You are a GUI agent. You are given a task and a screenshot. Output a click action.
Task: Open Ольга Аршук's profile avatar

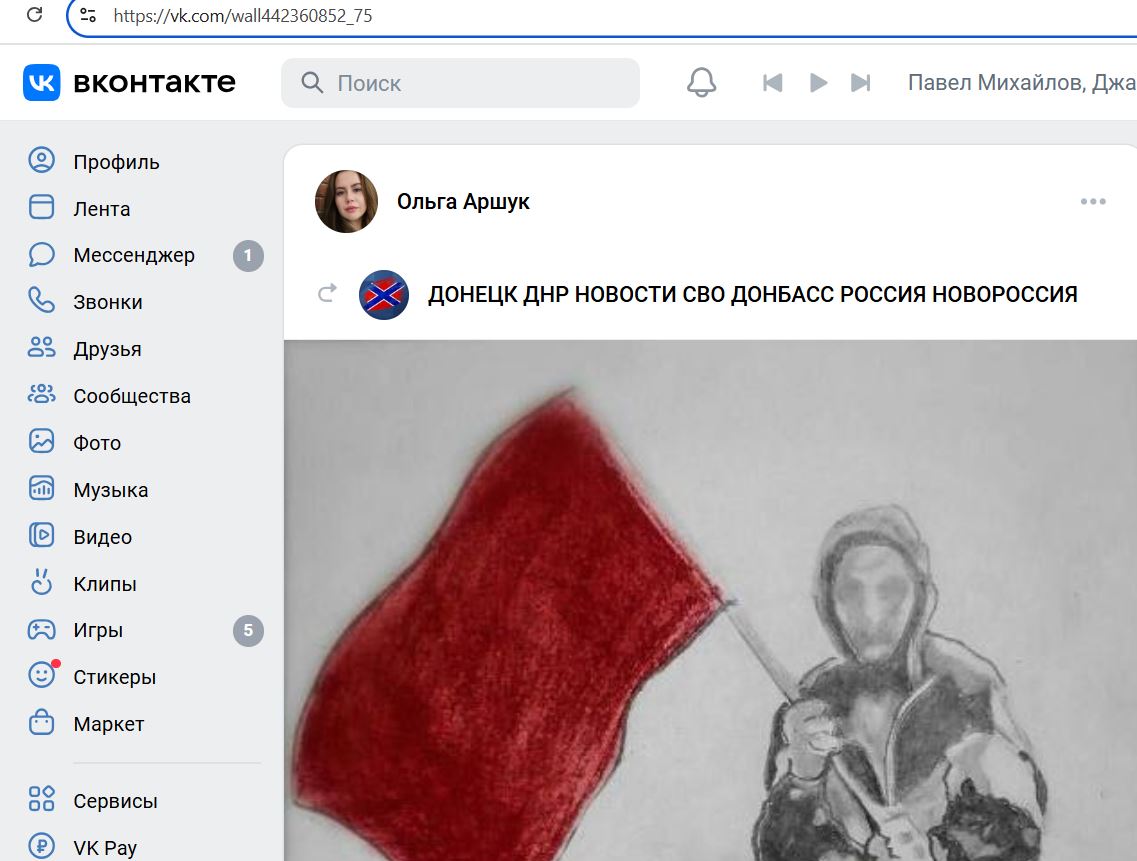[x=347, y=202]
